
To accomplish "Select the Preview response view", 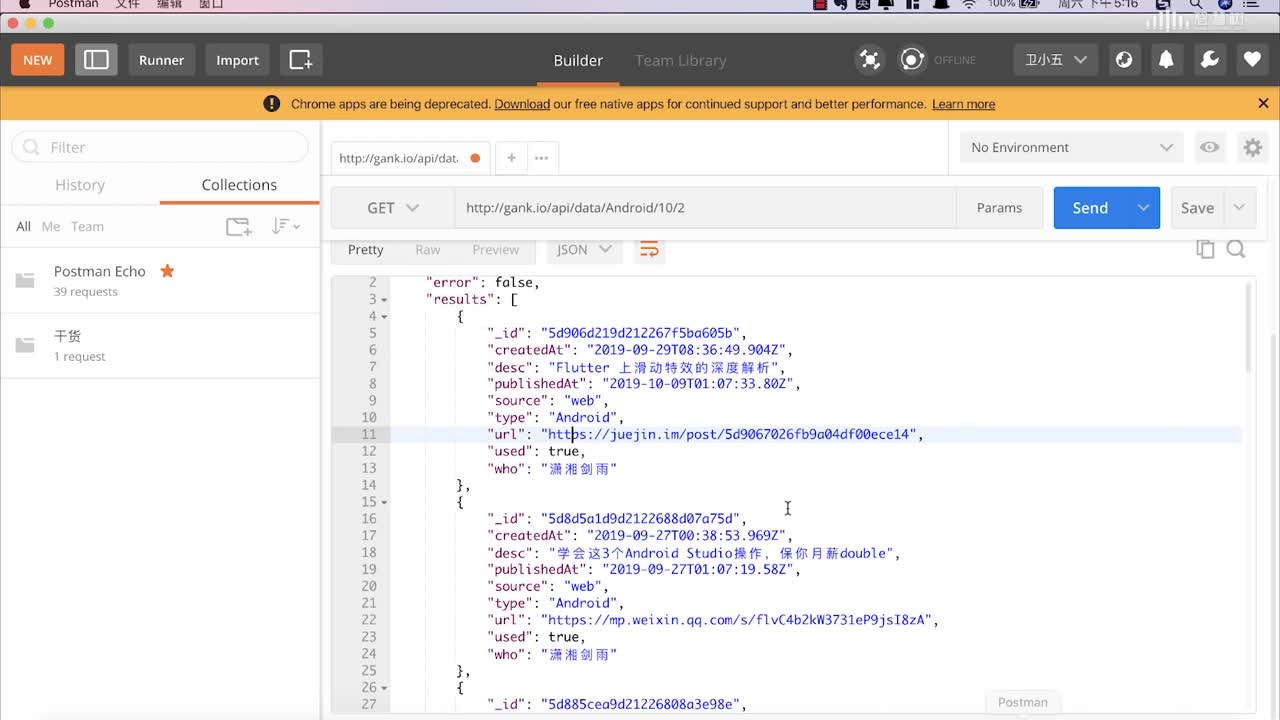I will point(496,250).
